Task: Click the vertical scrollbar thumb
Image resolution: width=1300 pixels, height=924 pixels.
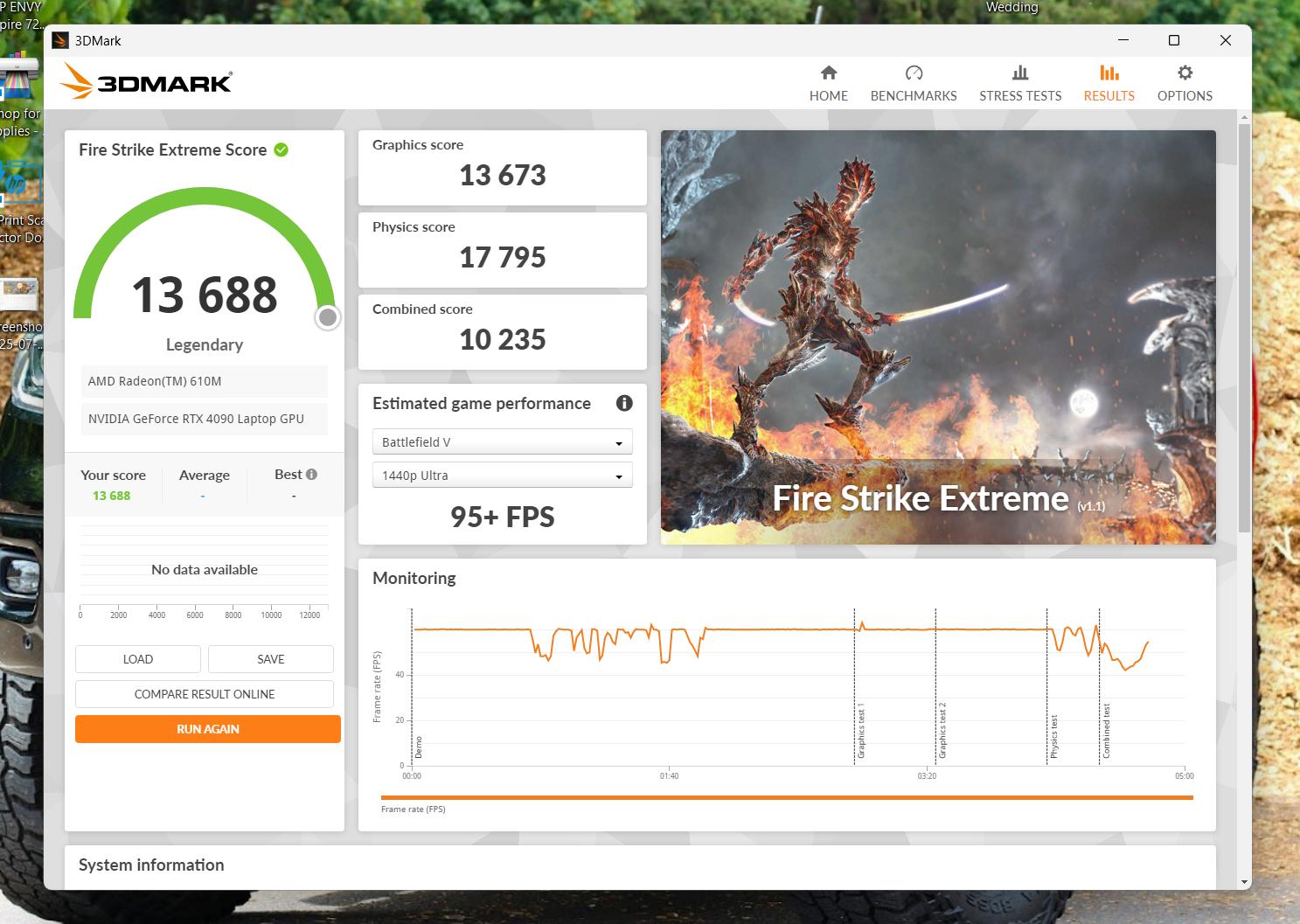Action: (x=1244, y=327)
